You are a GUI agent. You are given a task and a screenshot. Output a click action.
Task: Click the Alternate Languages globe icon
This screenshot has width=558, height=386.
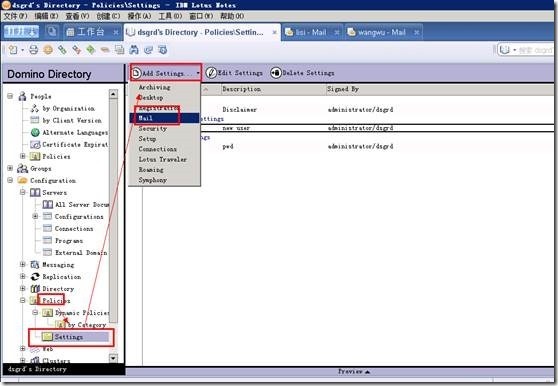tap(35, 132)
